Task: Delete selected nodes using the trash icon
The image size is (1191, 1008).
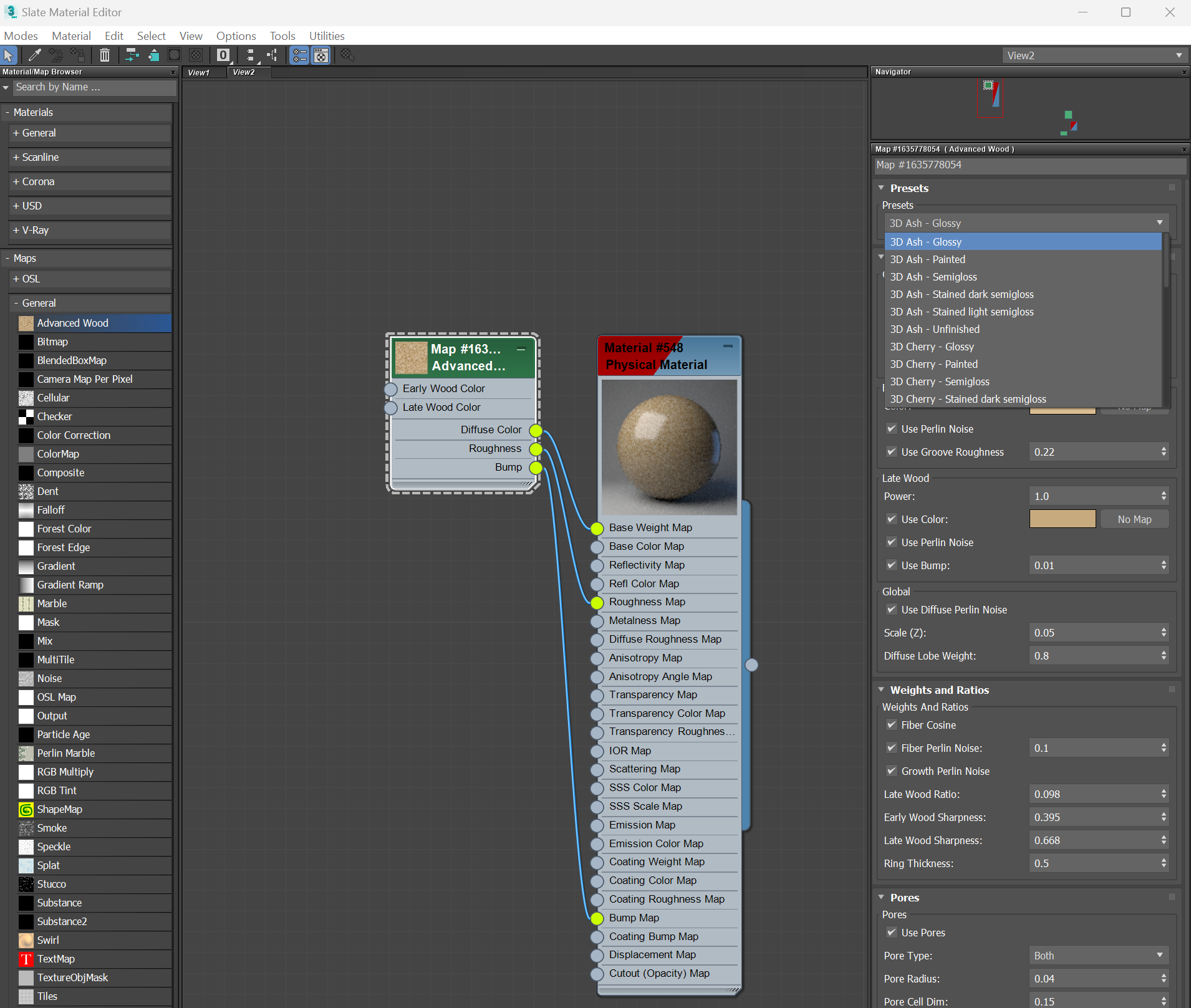Action: coord(105,55)
